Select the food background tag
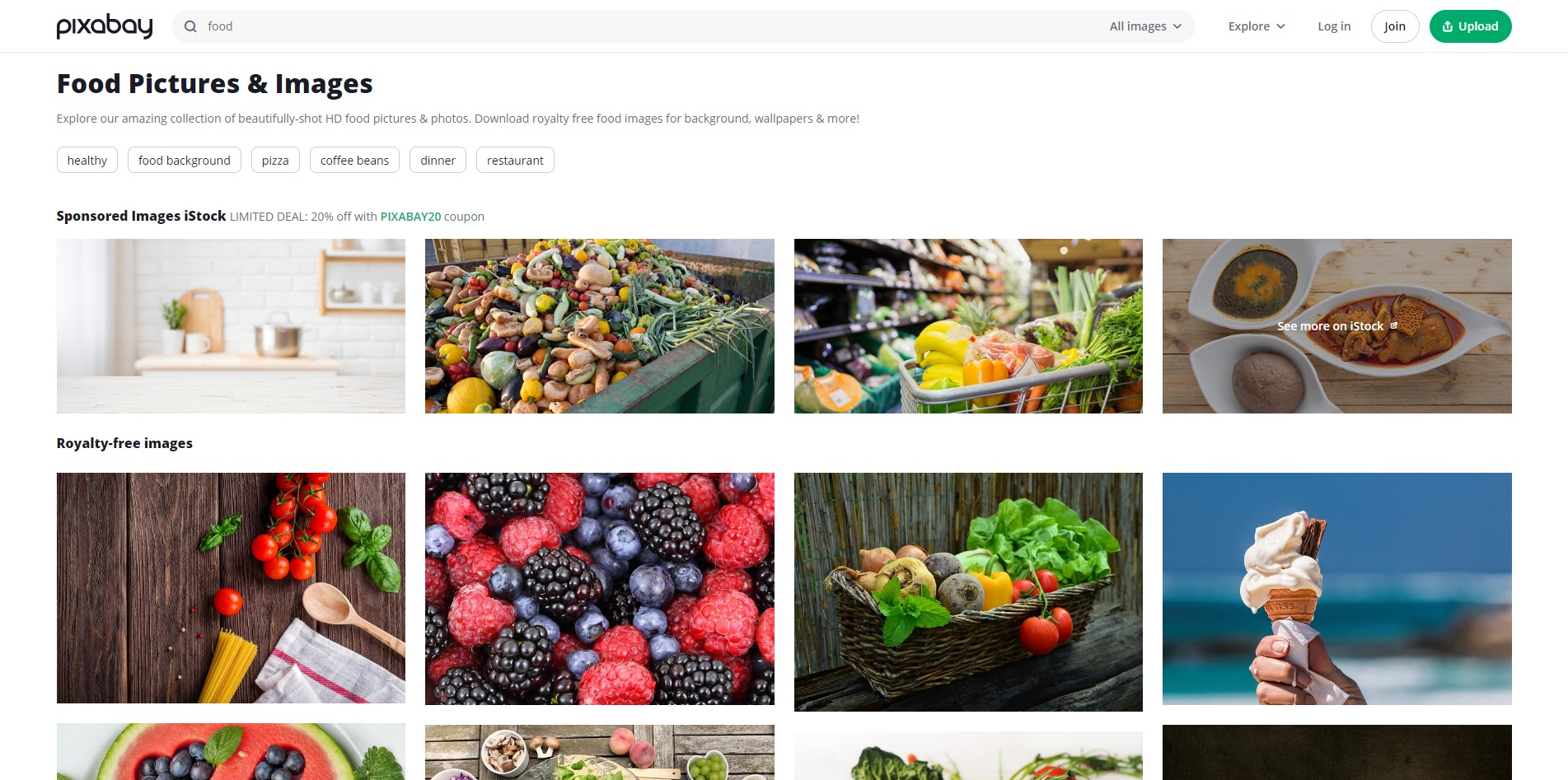Image resolution: width=1568 pixels, height=780 pixels. click(185, 160)
